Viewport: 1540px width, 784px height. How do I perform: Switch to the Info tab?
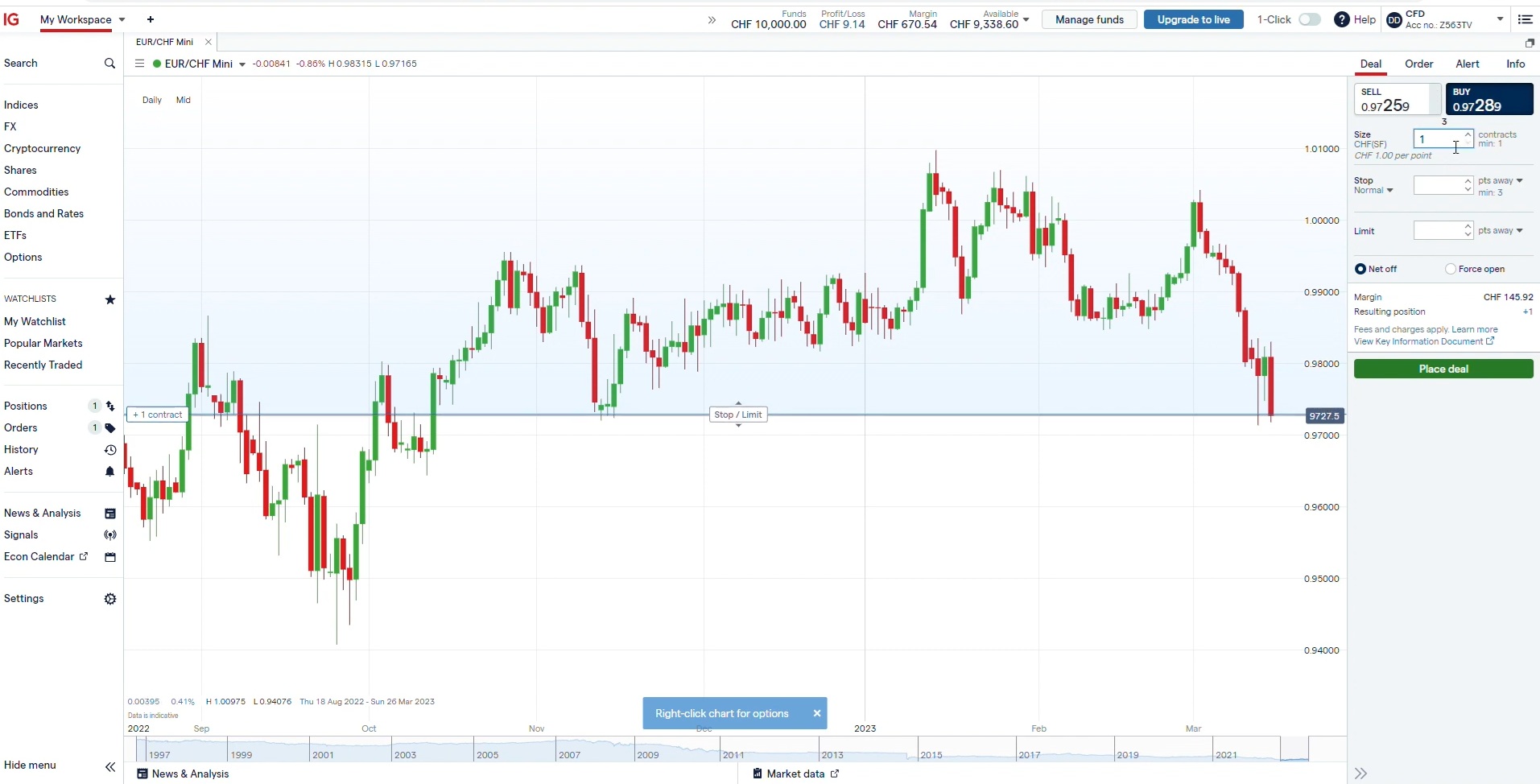tap(1516, 64)
